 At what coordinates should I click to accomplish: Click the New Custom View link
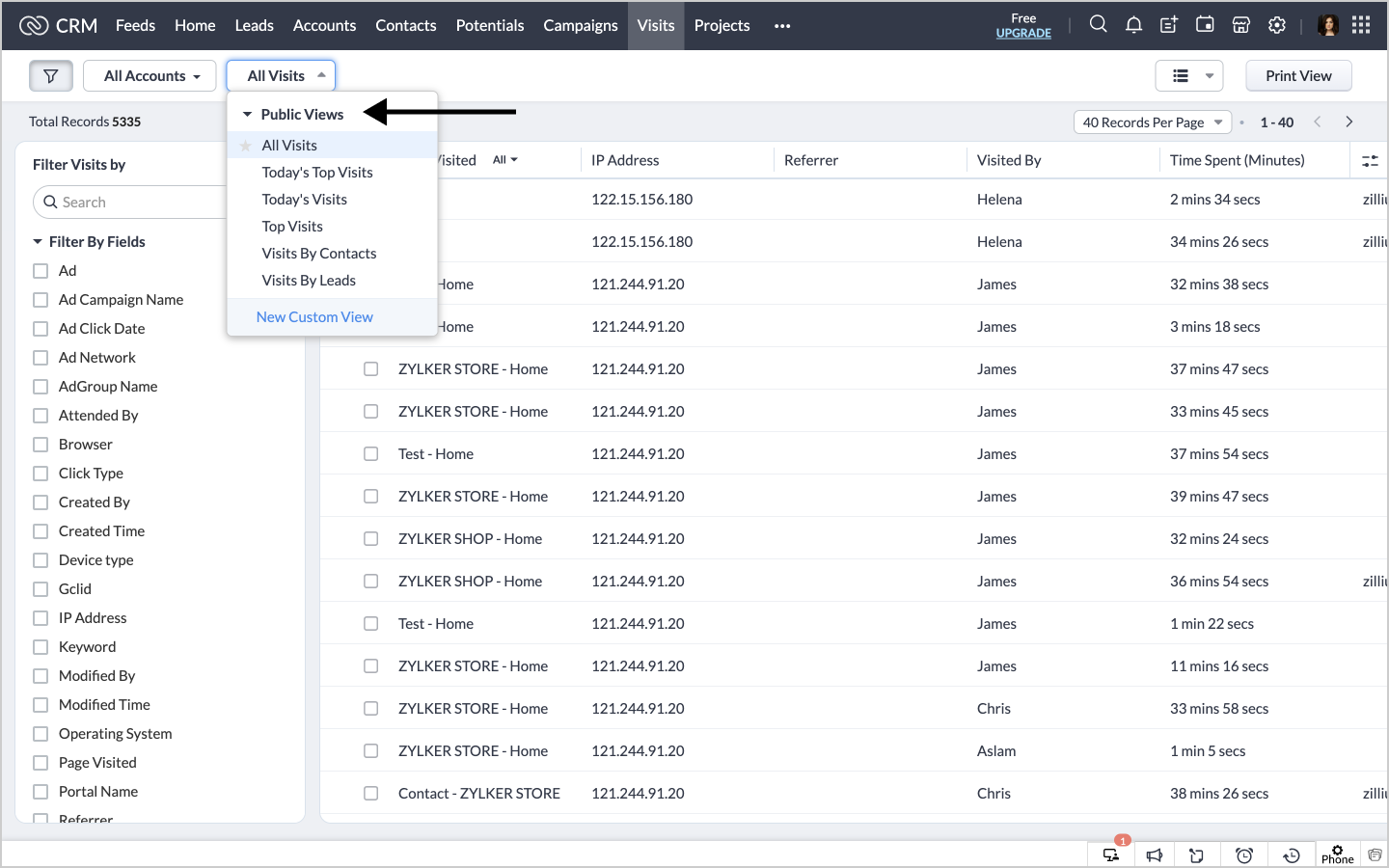coord(314,317)
